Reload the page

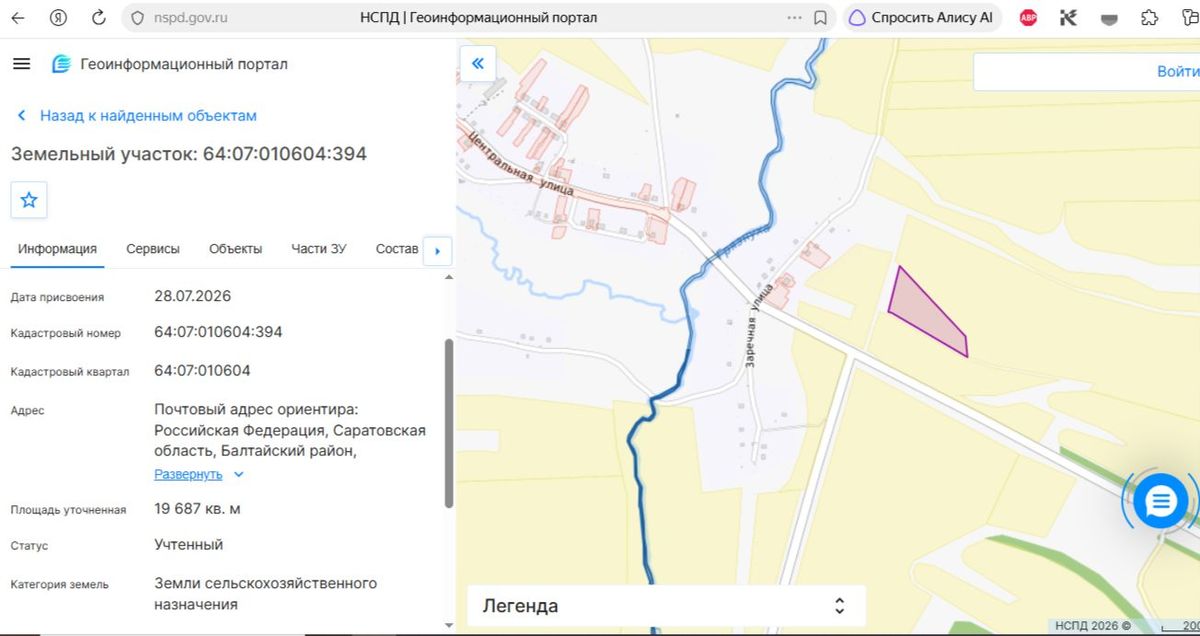click(x=98, y=17)
